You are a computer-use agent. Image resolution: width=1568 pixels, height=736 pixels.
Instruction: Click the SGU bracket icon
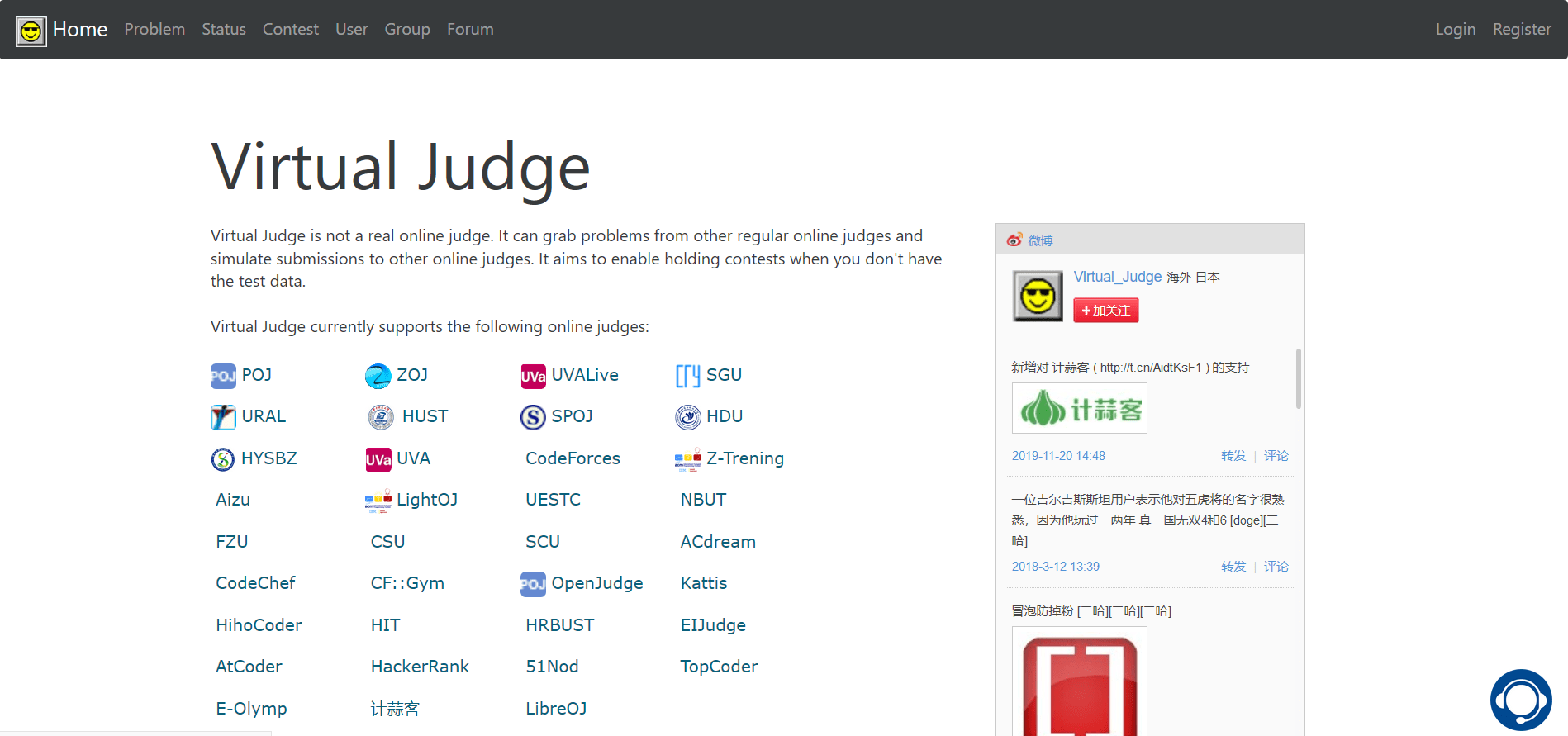(x=688, y=376)
